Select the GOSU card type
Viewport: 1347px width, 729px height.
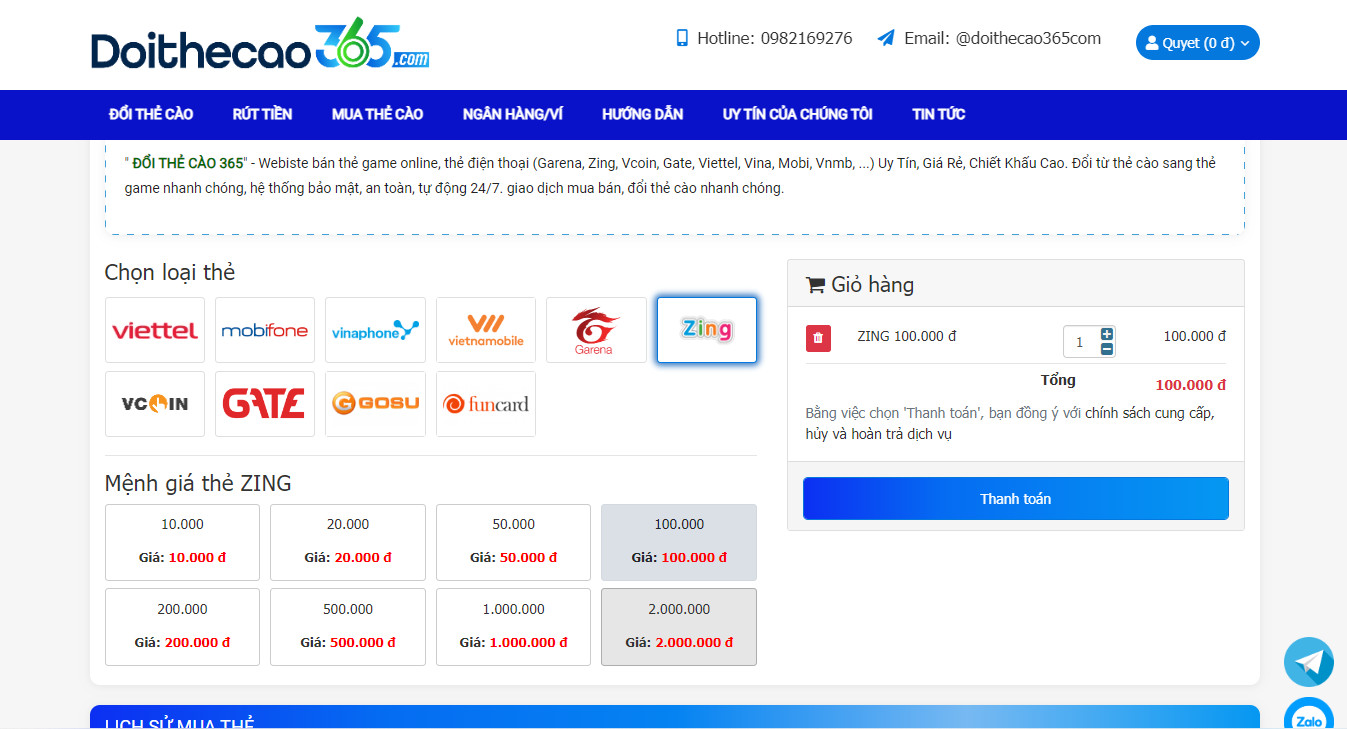coord(375,404)
